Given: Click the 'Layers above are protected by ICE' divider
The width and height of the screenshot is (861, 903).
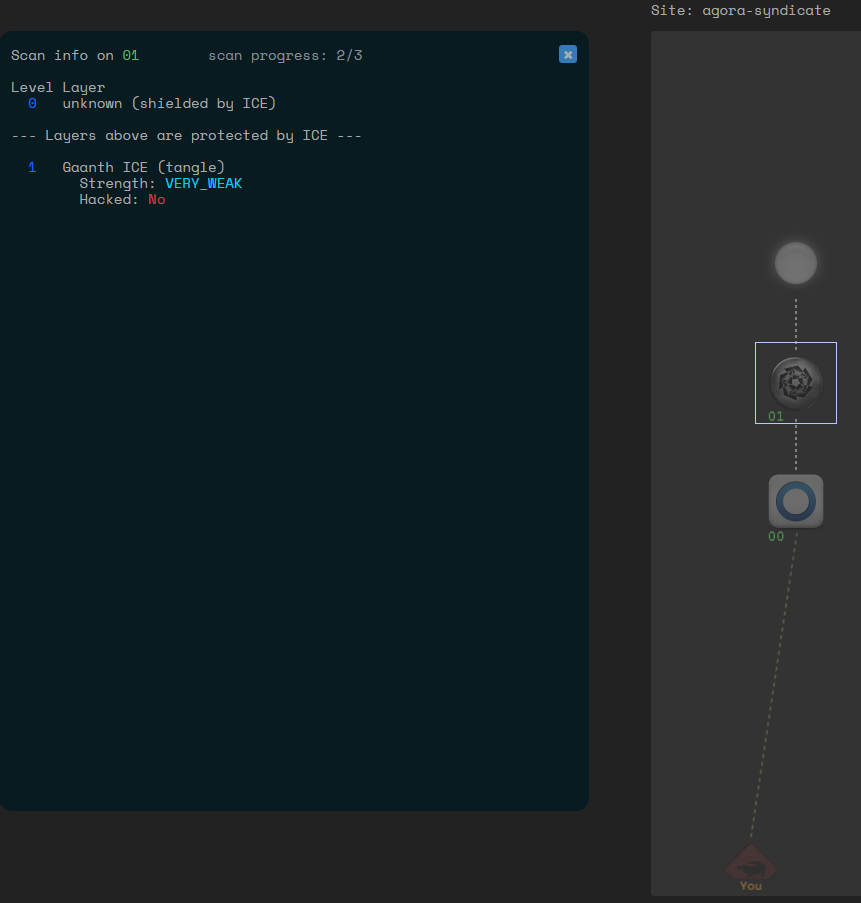Looking at the screenshot, I should 186,136.
